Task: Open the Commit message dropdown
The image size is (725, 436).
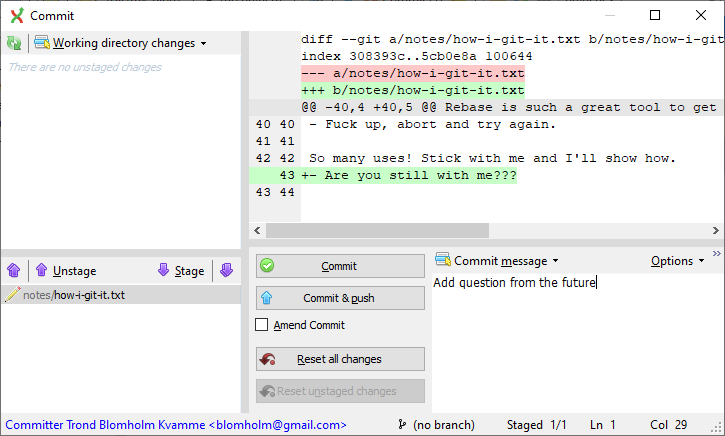Action: 497,261
